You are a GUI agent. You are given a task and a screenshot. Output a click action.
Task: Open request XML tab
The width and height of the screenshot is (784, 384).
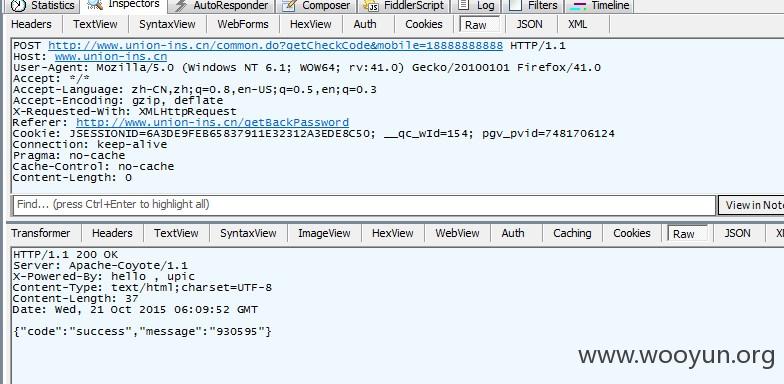(x=578, y=24)
